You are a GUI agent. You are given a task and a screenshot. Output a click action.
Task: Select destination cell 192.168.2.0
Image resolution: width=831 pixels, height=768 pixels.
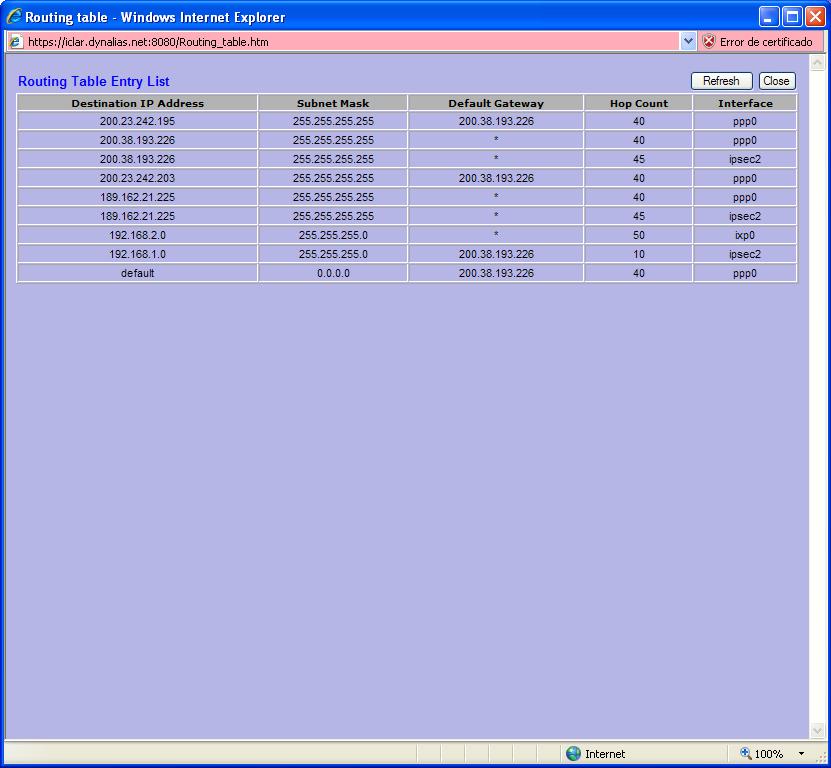coord(137,235)
